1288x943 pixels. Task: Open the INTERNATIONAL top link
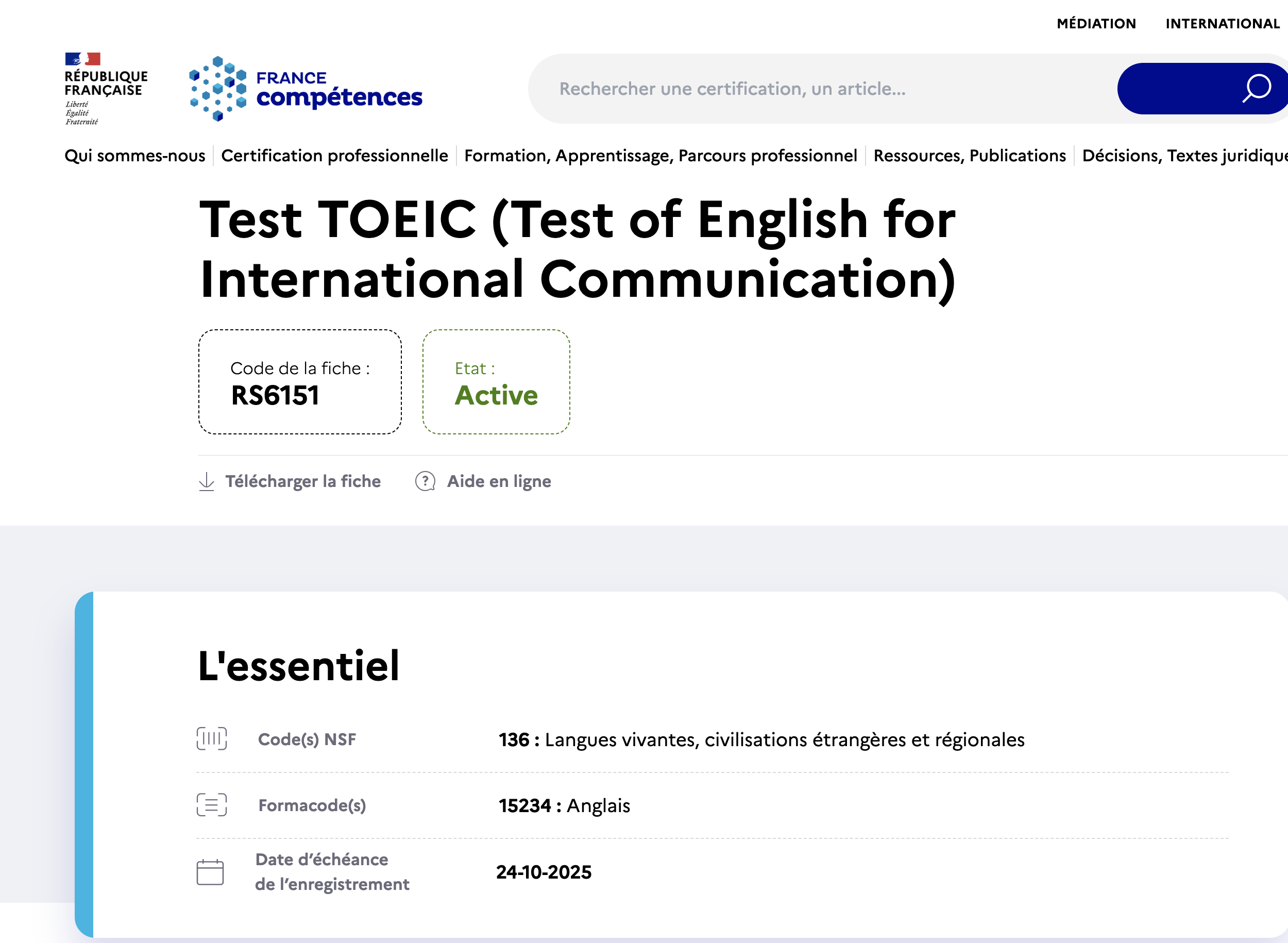tap(1223, 23)
